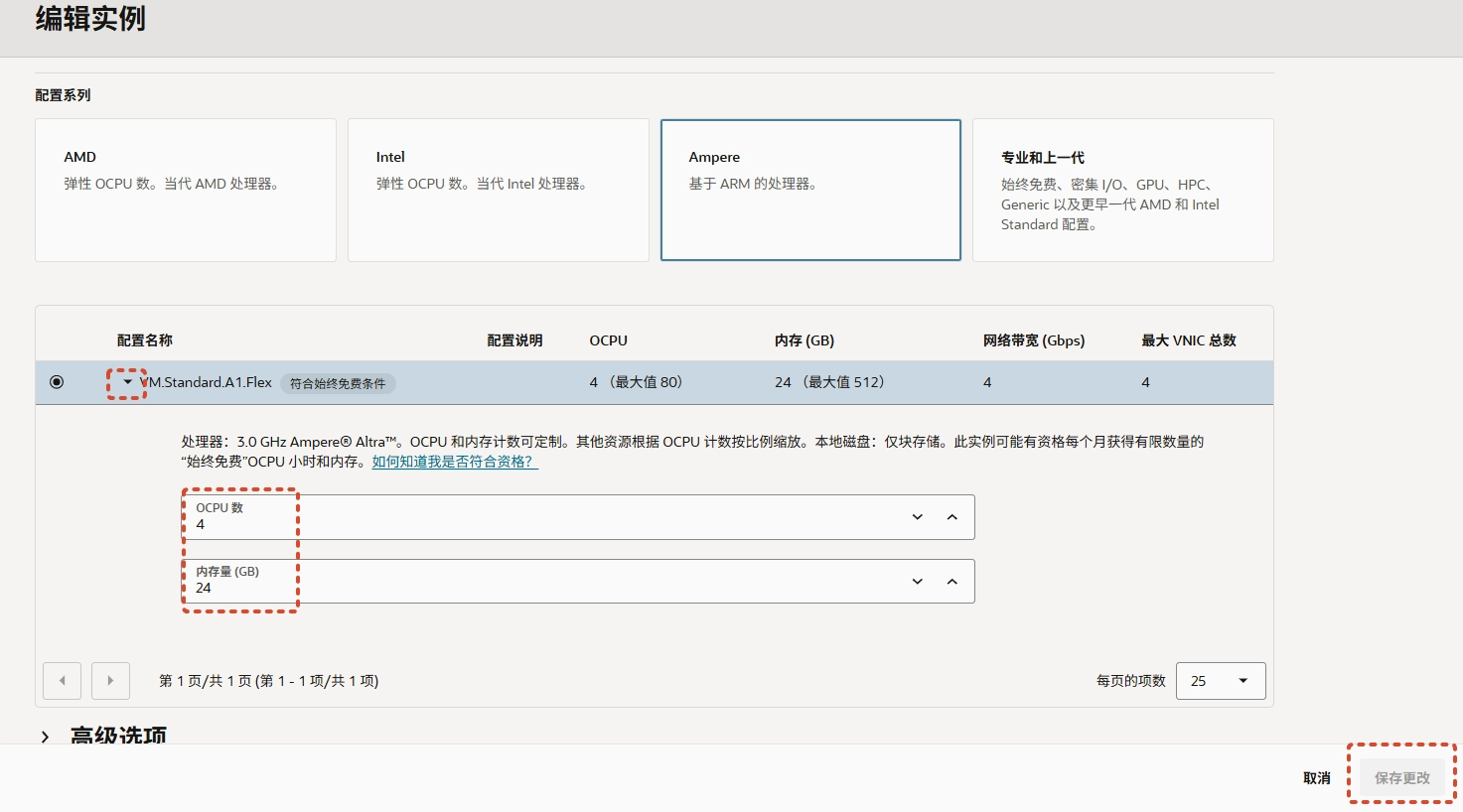Select the Intel shape series card

[x=498, y=189]
